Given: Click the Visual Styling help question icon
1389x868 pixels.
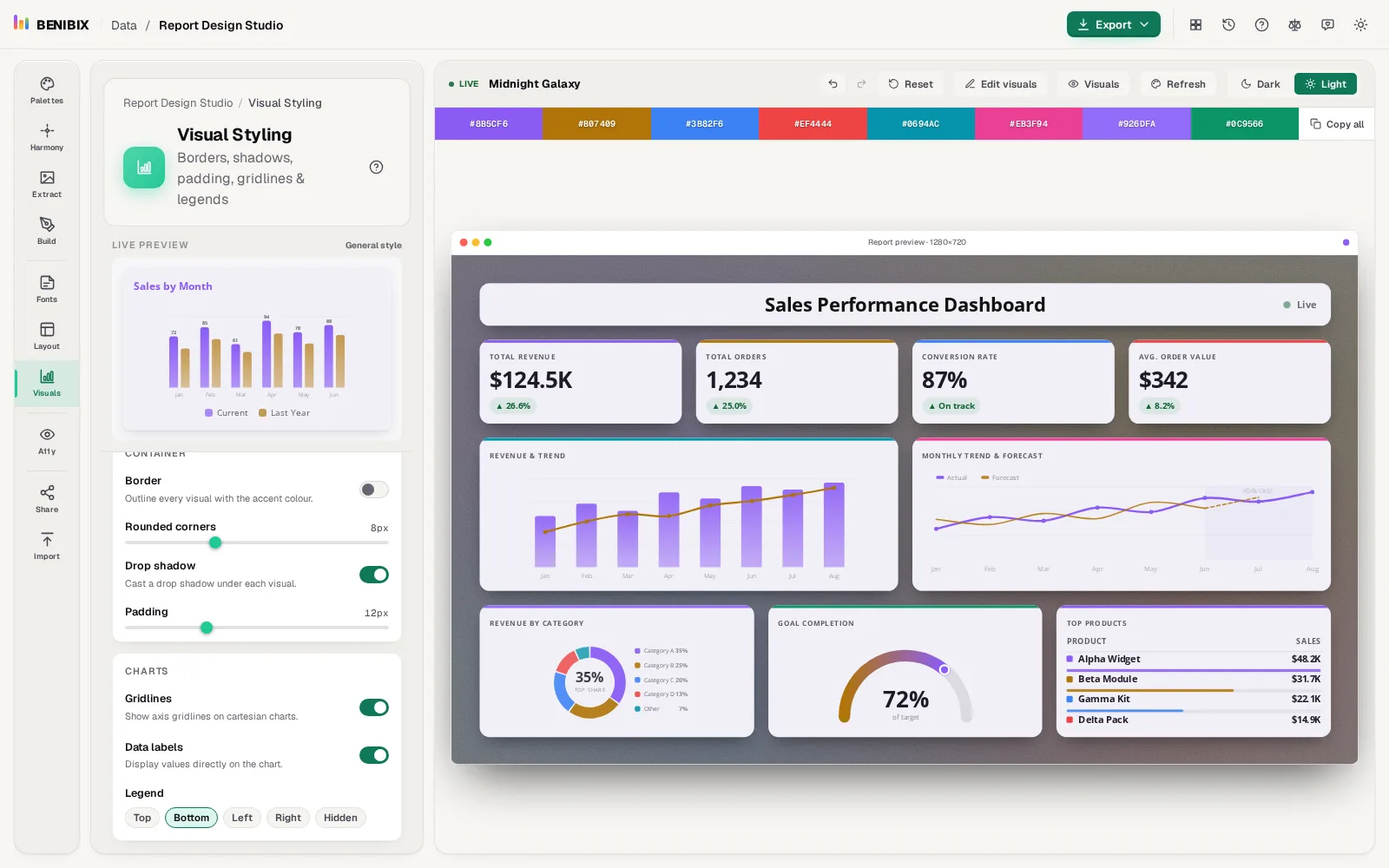Looking at the screenshot, I should [x=376, y=168].
